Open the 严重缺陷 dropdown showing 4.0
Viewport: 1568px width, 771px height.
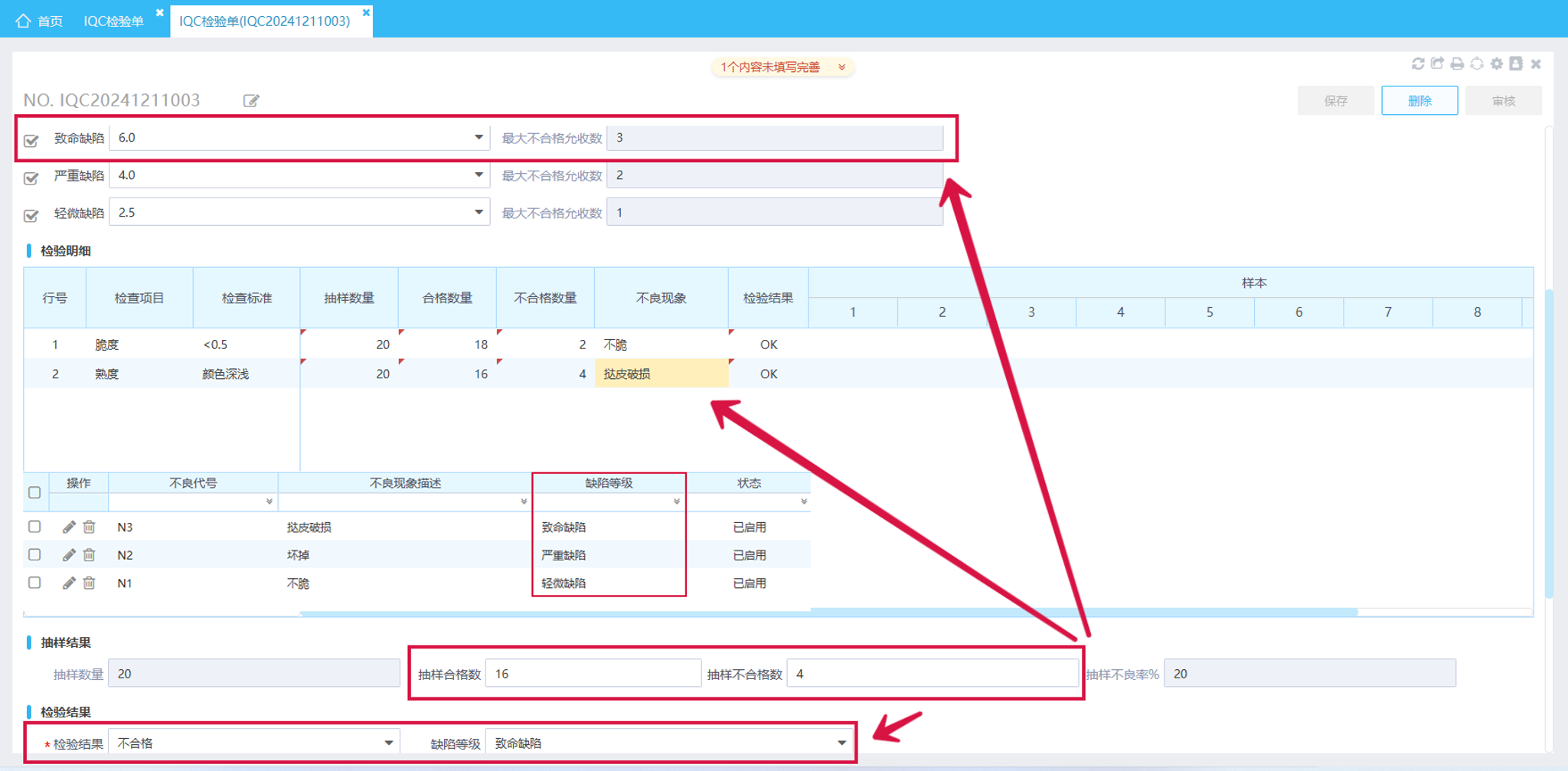pos(299,175)
